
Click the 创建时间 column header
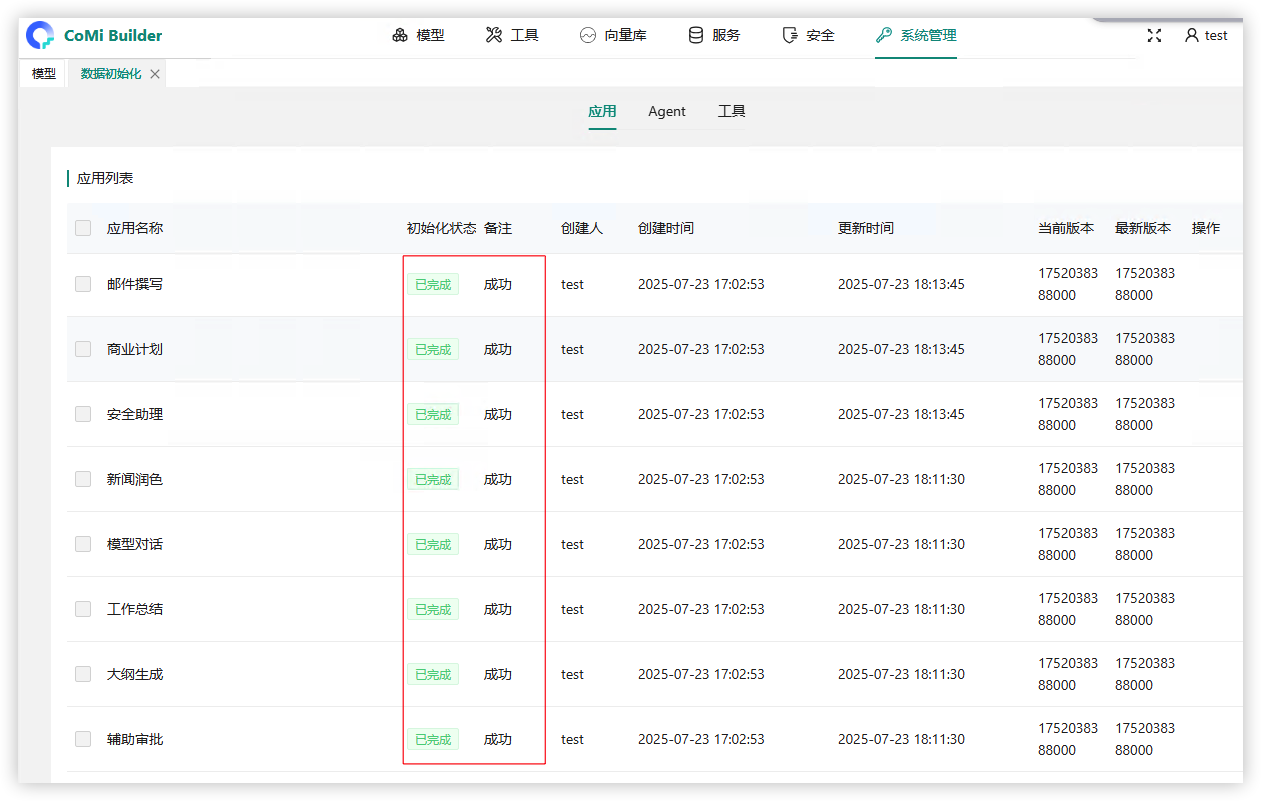tap(666, 228)
